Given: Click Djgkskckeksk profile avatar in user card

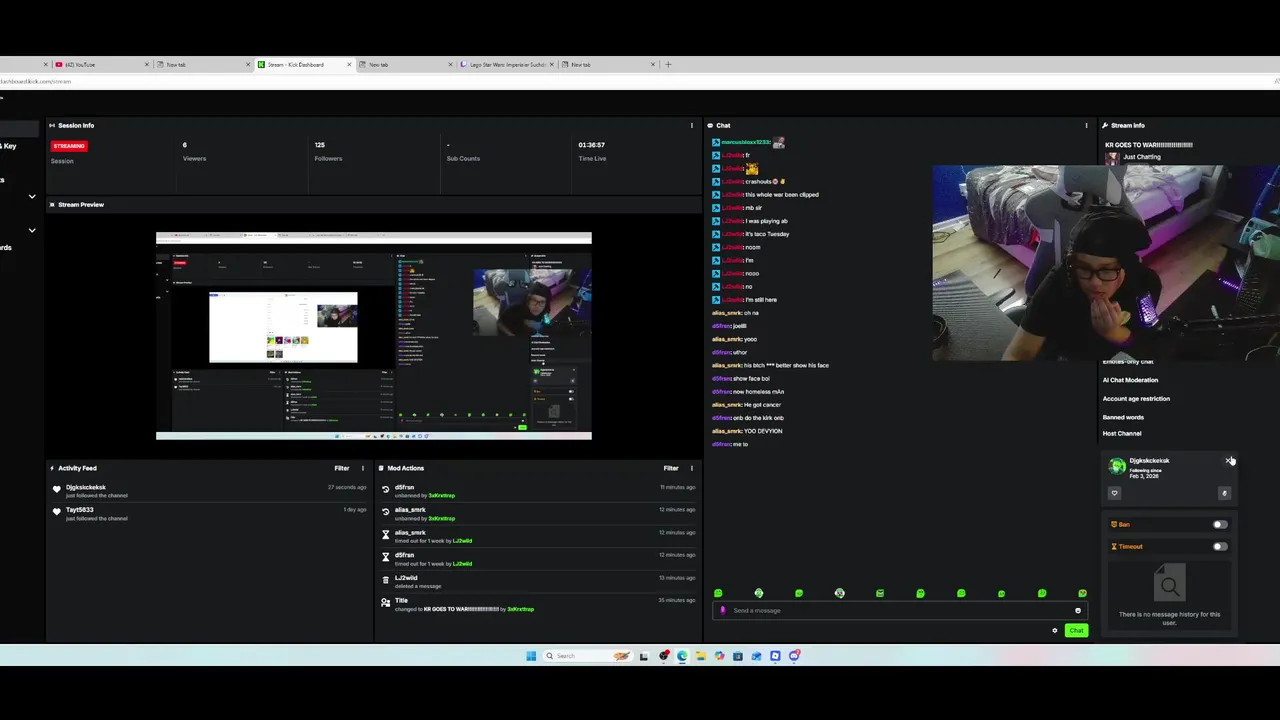Looking at the screenshot, I should point(1117,467).
